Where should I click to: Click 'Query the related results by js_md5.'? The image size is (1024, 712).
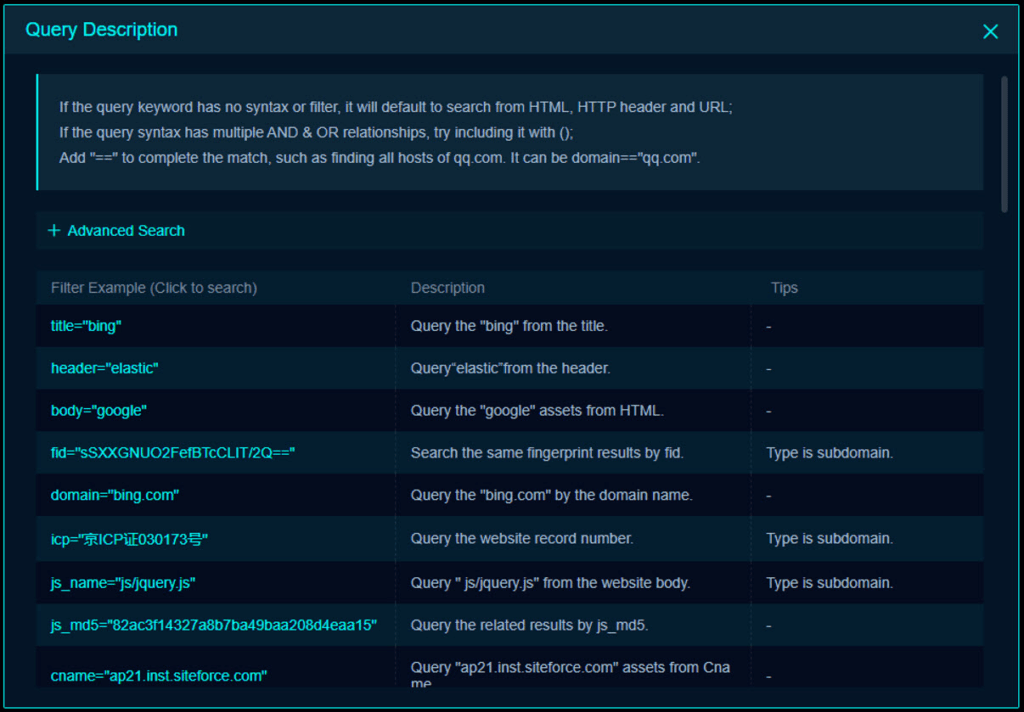pos(530,626)
